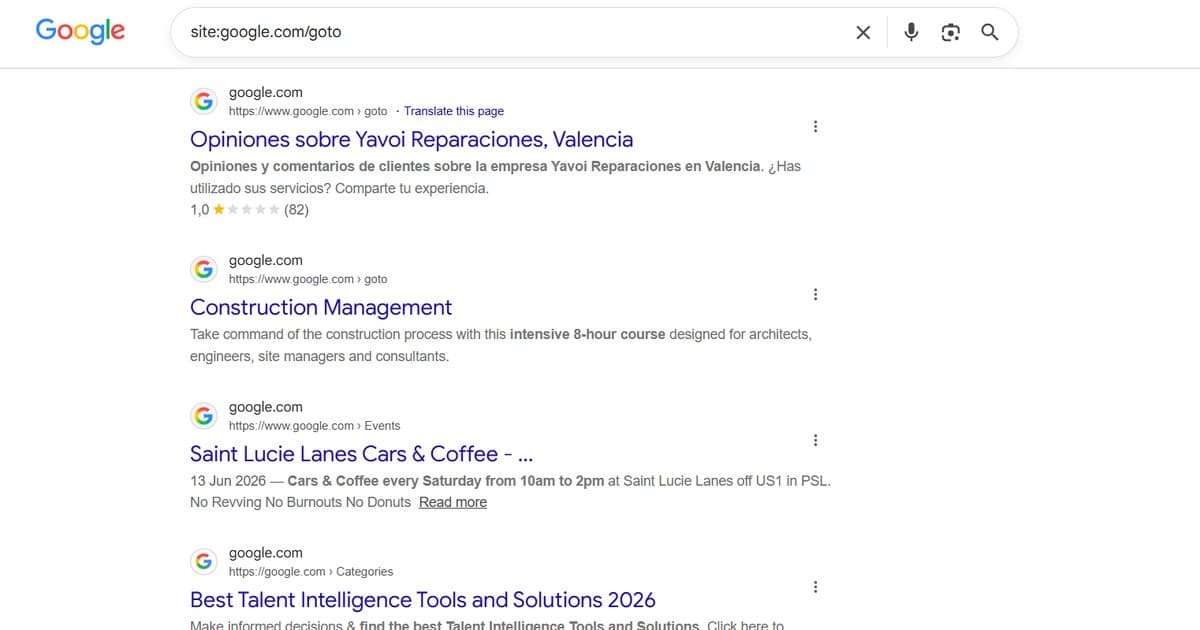
Task: Open the more options menu for Saint Lucie Lanes result
Action: (x=816, y=441)
